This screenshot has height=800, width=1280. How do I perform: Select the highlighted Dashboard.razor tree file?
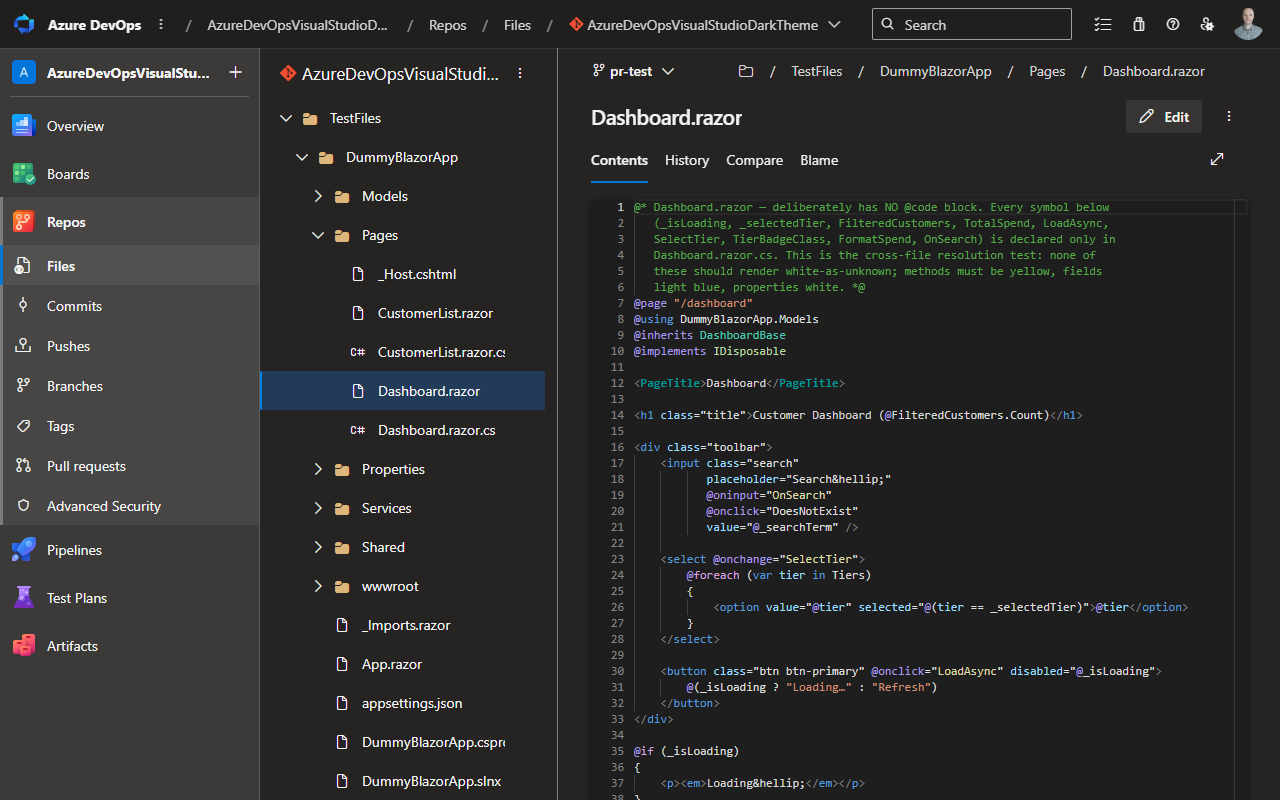point(402,391)
